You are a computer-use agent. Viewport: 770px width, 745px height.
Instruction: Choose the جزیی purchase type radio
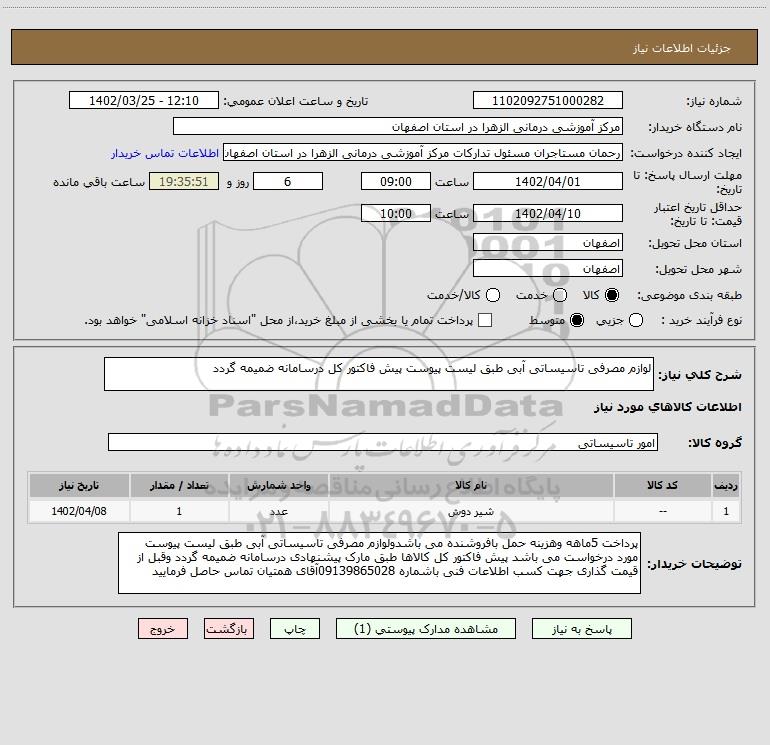click(x=636, y=320)
